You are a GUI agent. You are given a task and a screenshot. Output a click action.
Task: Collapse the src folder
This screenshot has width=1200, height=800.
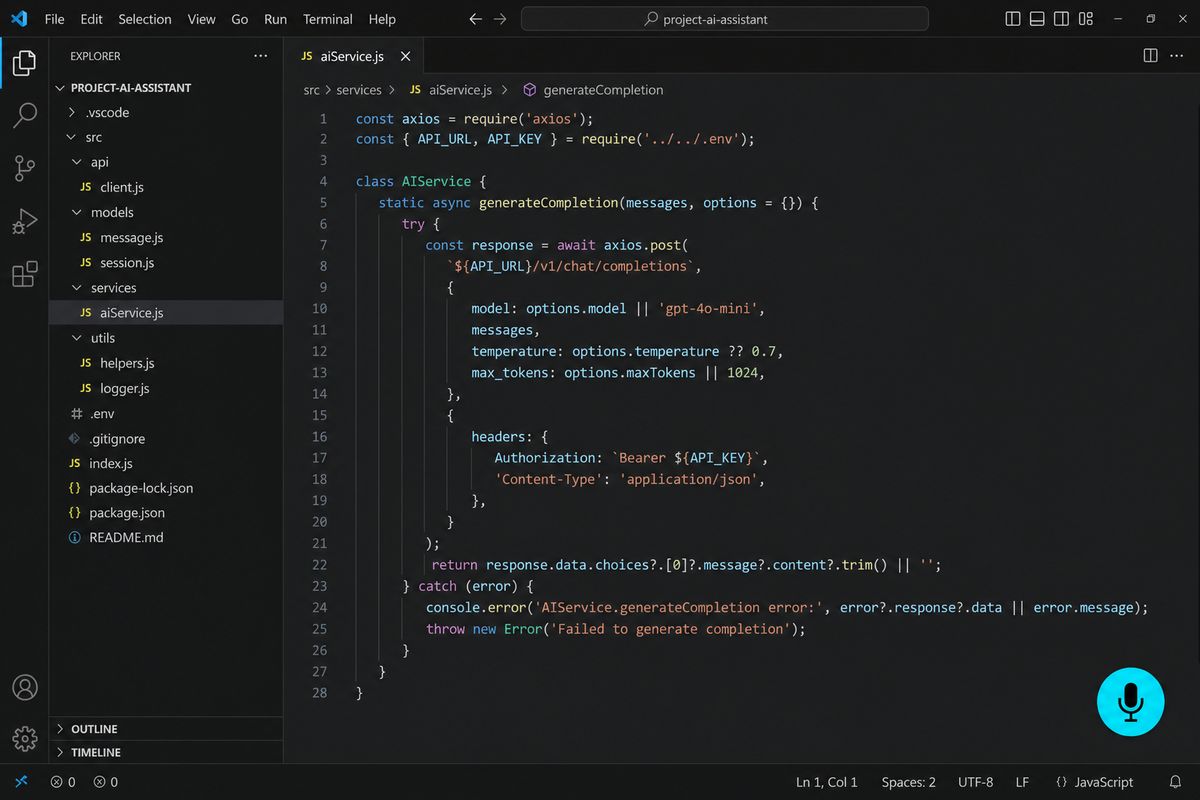[166, 137]
